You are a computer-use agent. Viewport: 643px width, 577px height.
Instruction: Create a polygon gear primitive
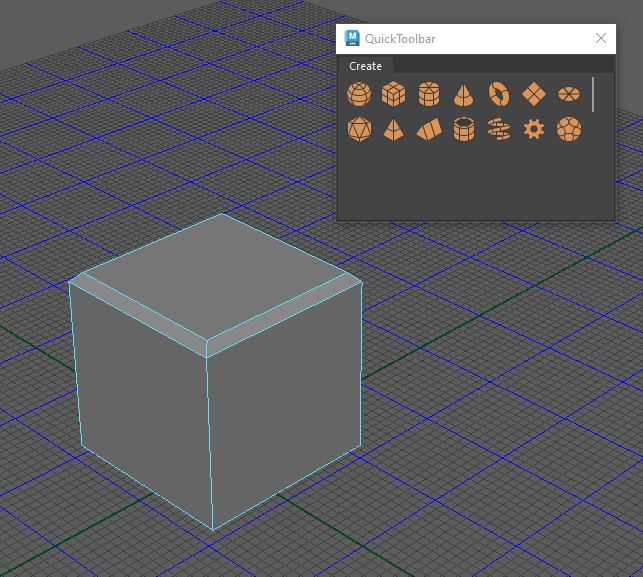[534, 130]
